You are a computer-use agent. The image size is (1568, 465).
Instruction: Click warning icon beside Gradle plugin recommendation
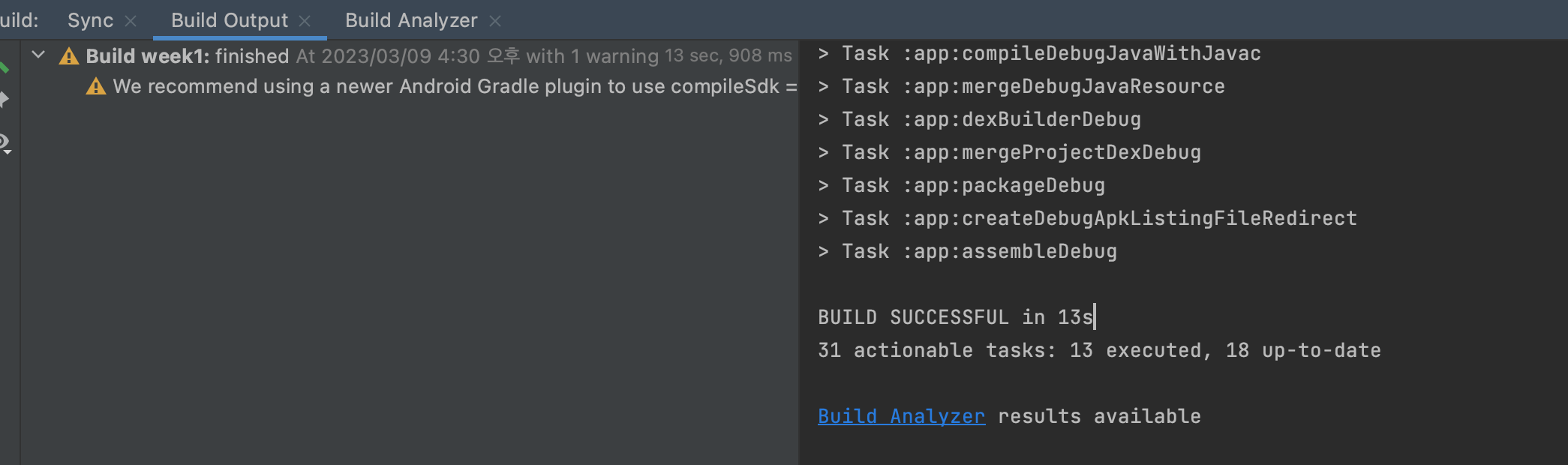pos(96,86)
